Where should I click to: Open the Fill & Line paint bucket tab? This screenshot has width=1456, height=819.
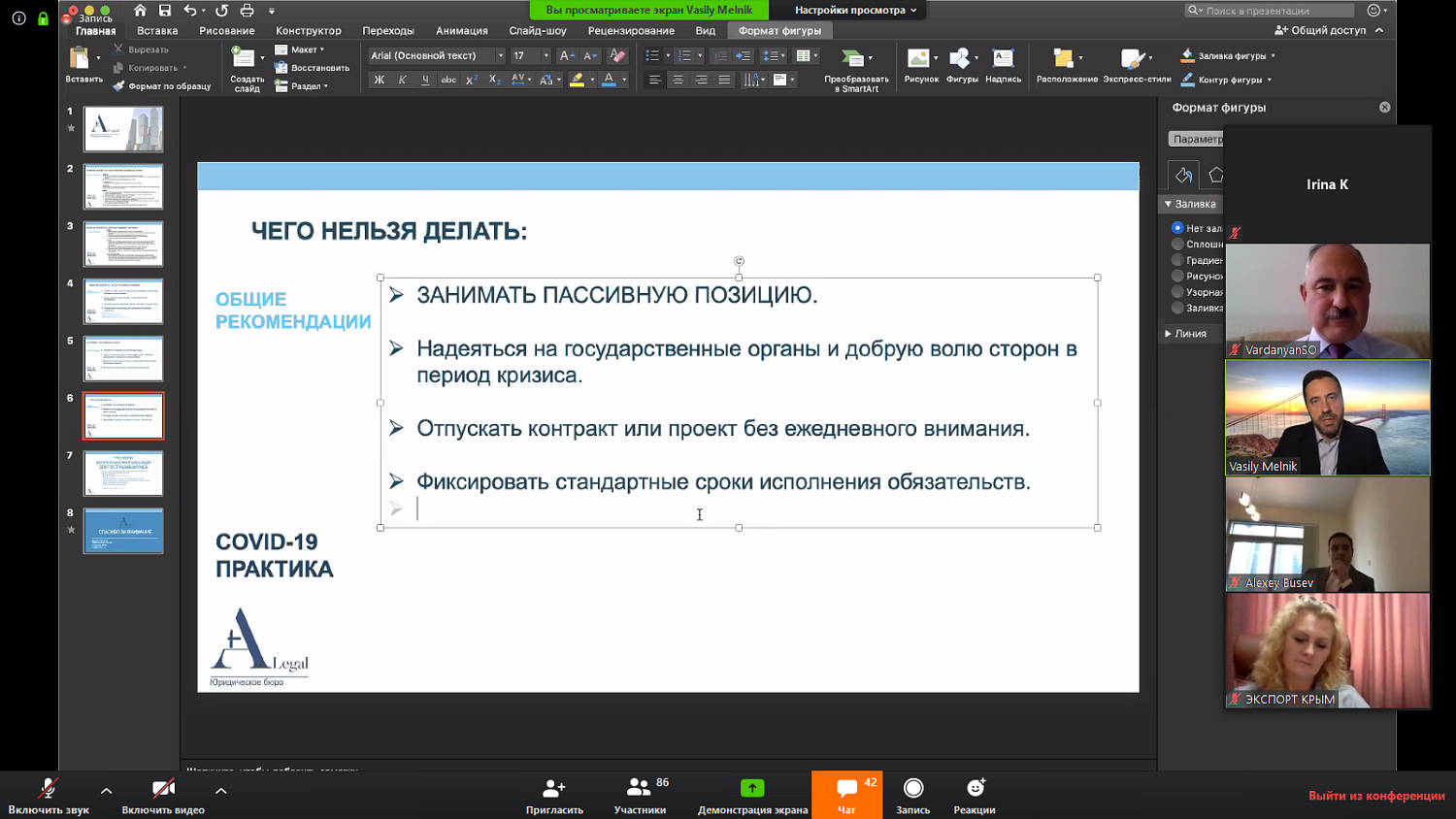pyautogui.click(x=1183, y=176)
